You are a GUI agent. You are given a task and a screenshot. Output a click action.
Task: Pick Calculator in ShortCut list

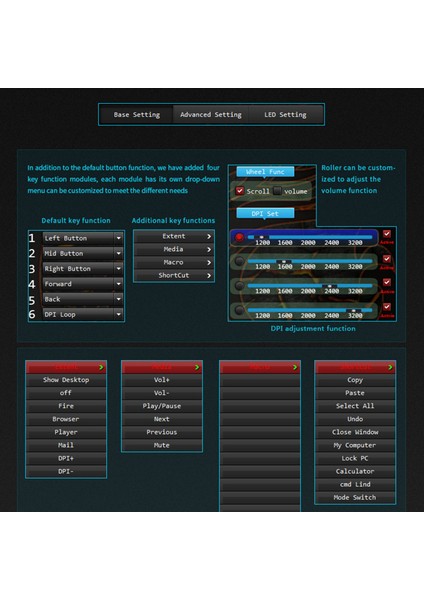click(355, 471)
